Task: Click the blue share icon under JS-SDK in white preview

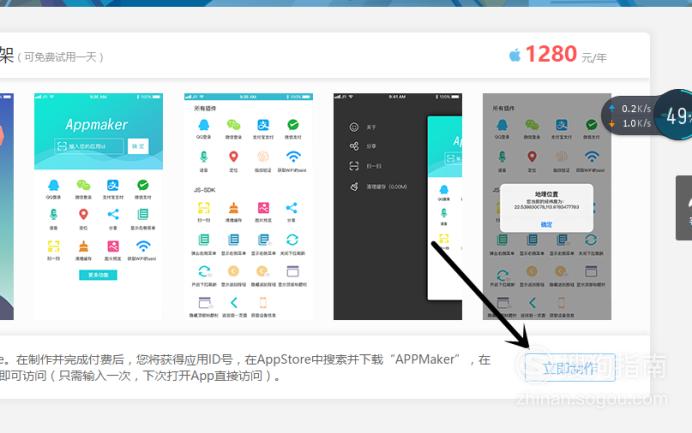Action: coord(291,207)
